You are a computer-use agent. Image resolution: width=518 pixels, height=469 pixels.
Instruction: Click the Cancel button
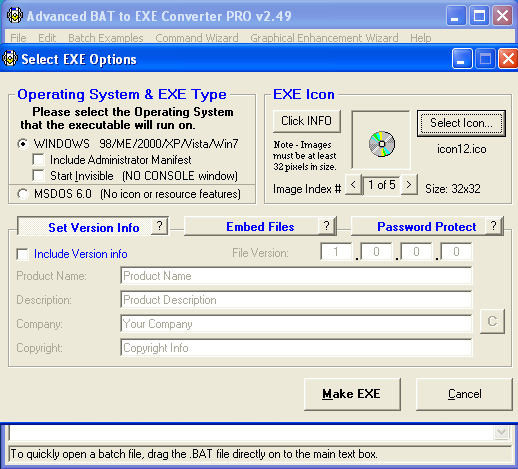coord(464,394)
